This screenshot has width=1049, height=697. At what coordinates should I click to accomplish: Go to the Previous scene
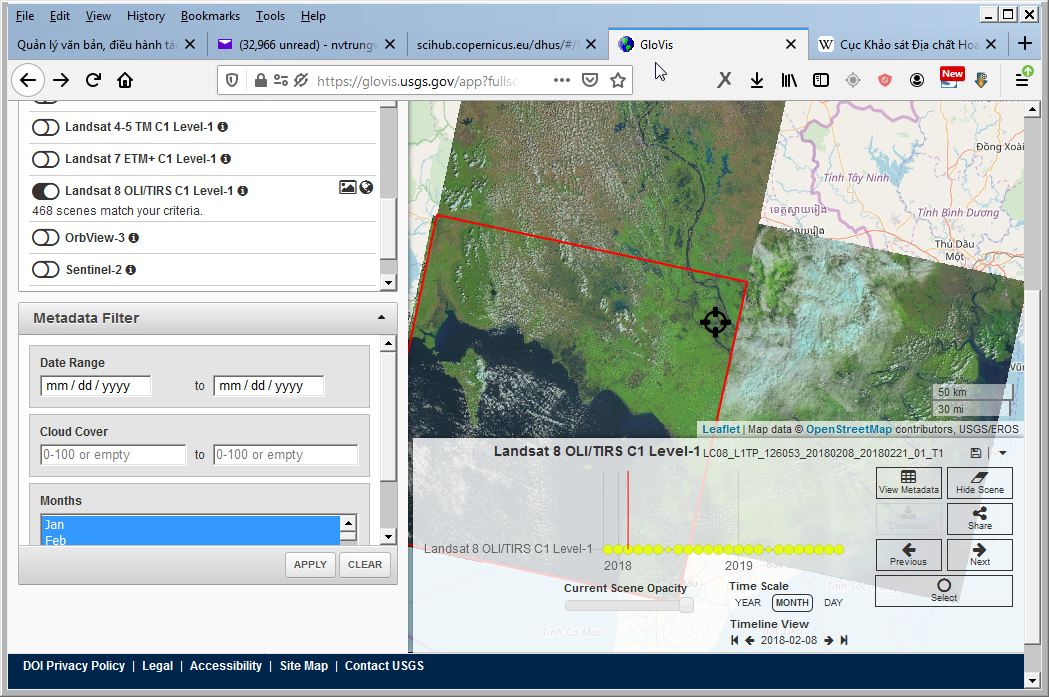[909, 555]
